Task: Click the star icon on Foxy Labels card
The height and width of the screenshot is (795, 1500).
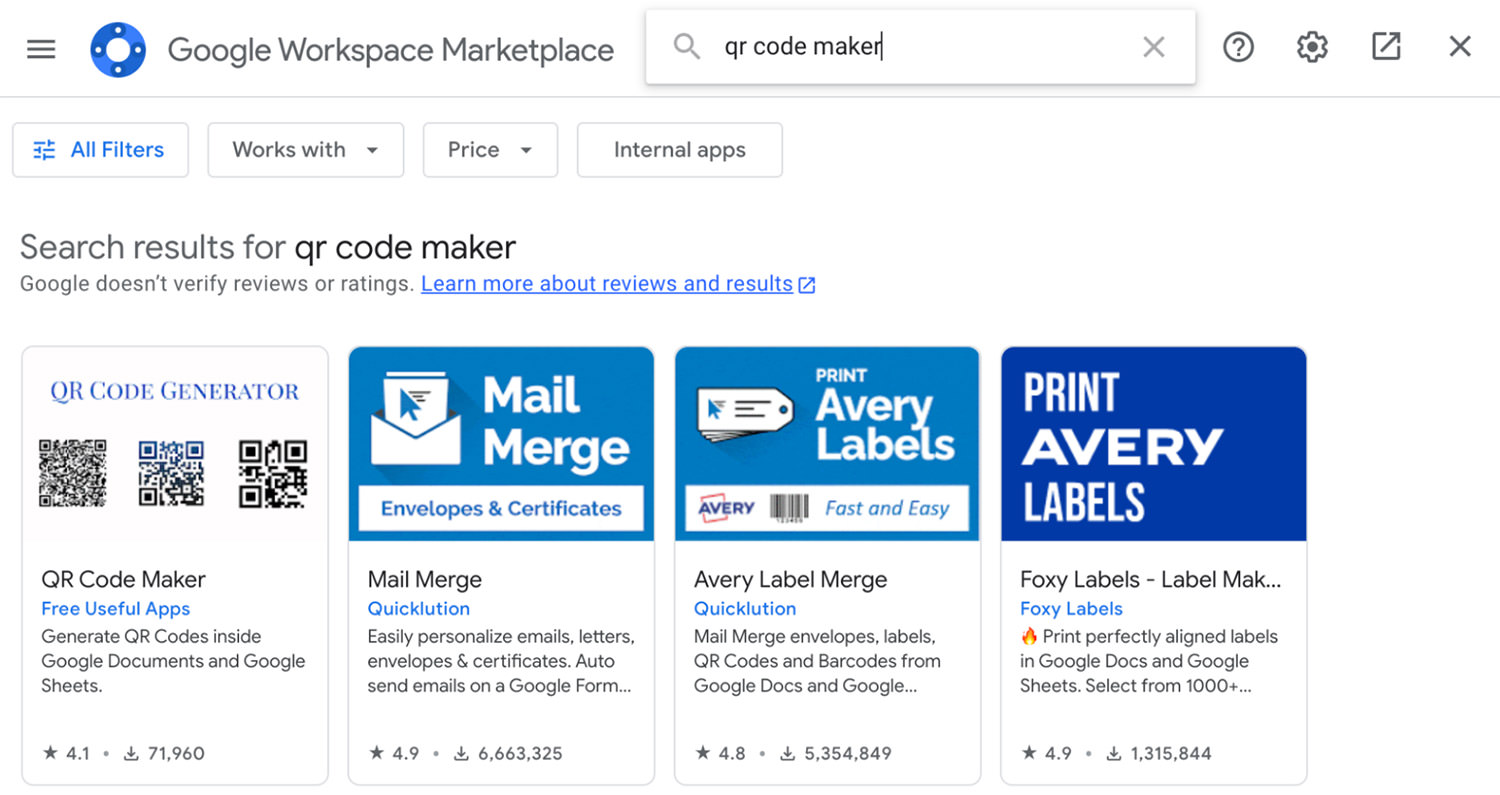Action: pyautogui.click(x=1029, y=753)
